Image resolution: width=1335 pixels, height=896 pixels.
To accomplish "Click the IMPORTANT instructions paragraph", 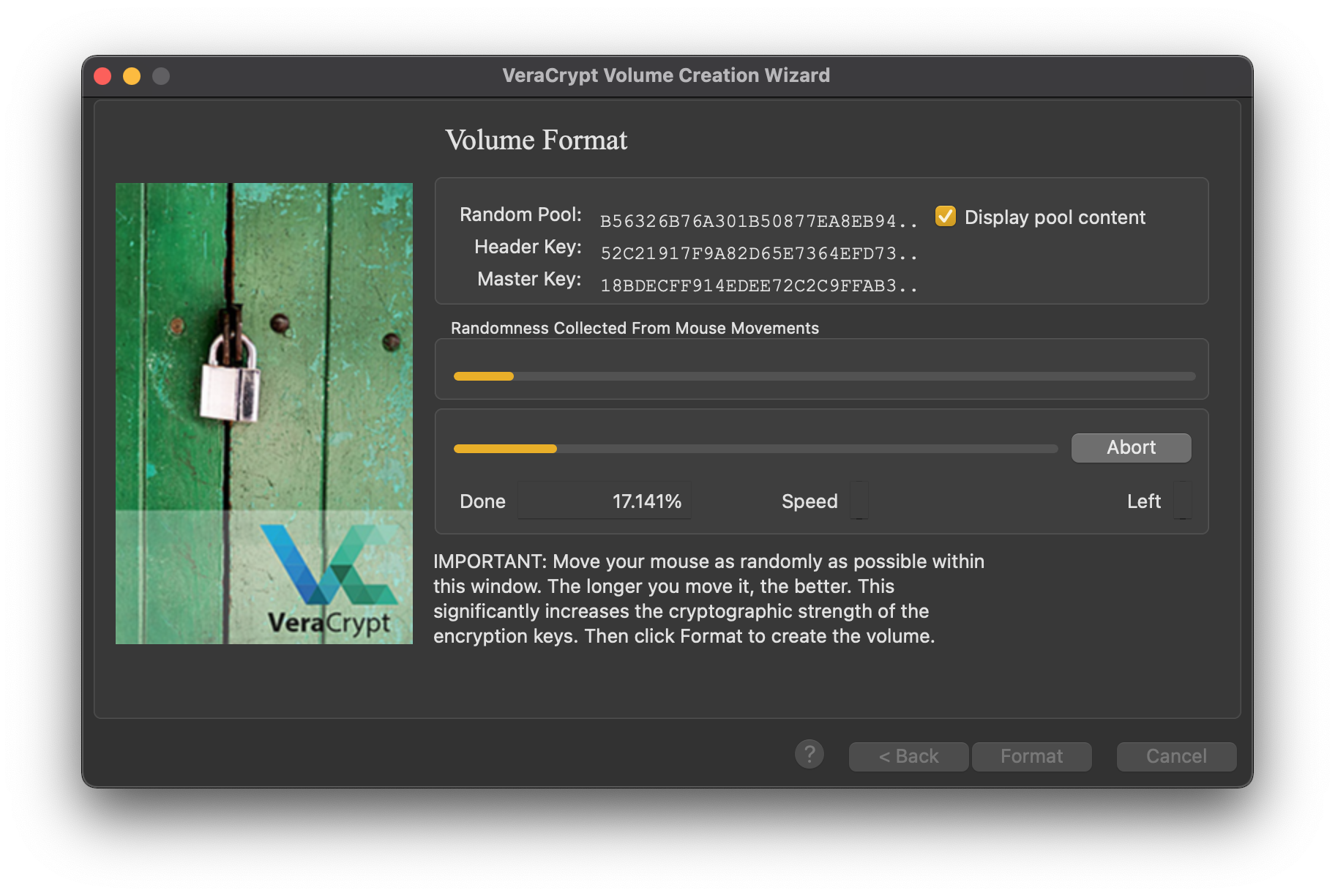I will pos(708,599).
